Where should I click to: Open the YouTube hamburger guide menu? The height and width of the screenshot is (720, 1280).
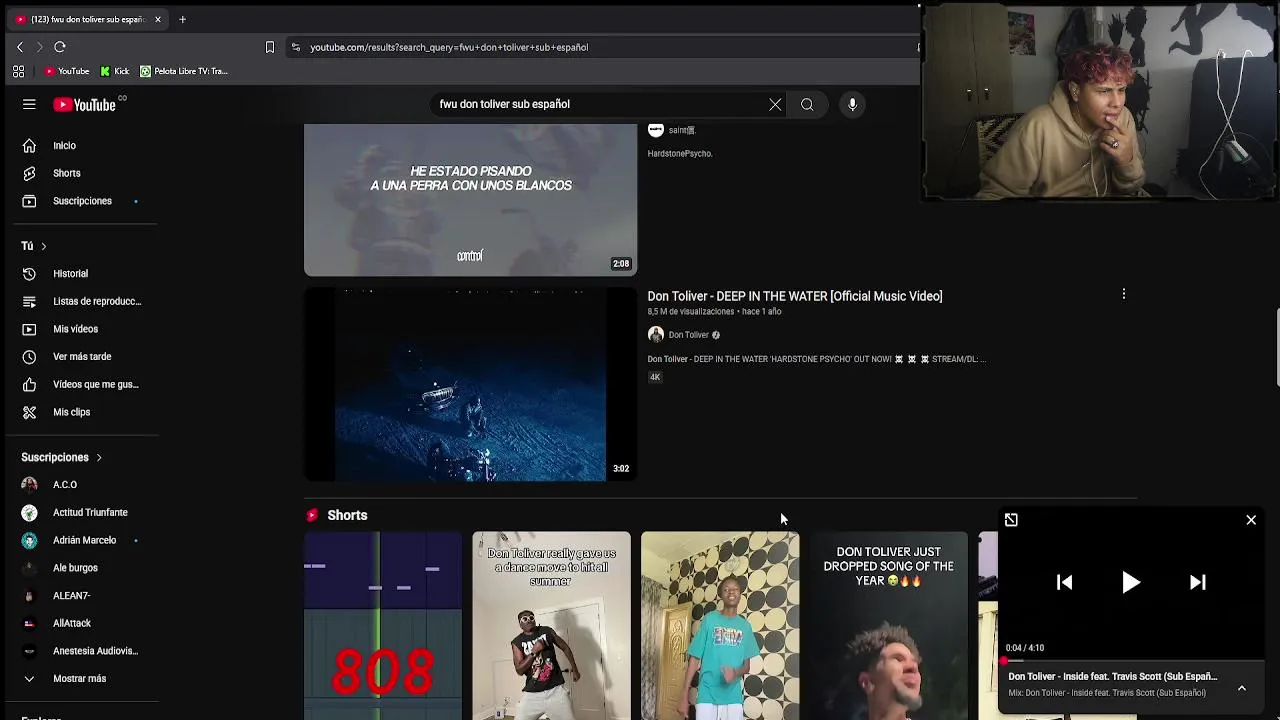29,104
